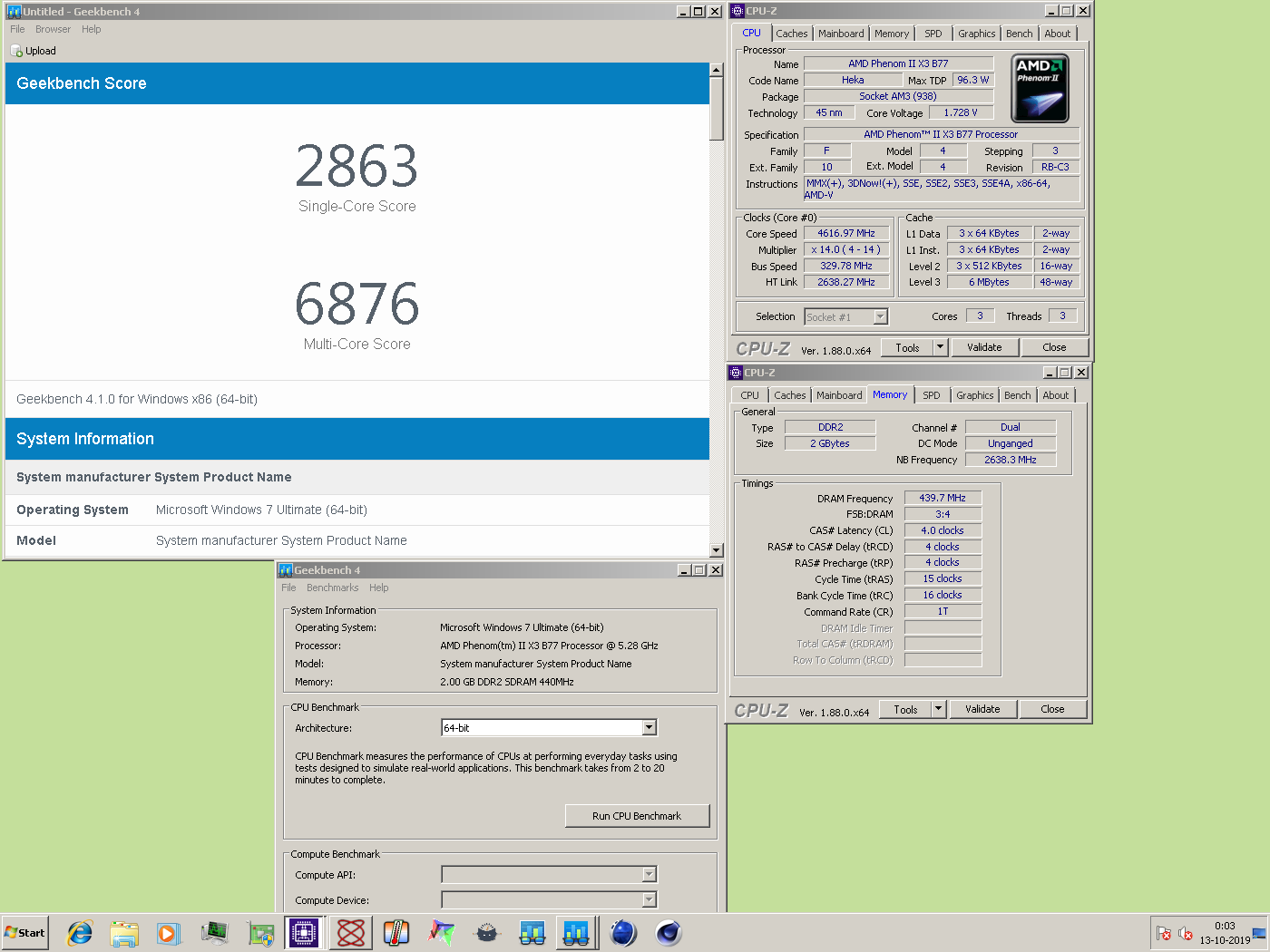Click the CPU-Z title bar icon in lower window

click(736, 373)
